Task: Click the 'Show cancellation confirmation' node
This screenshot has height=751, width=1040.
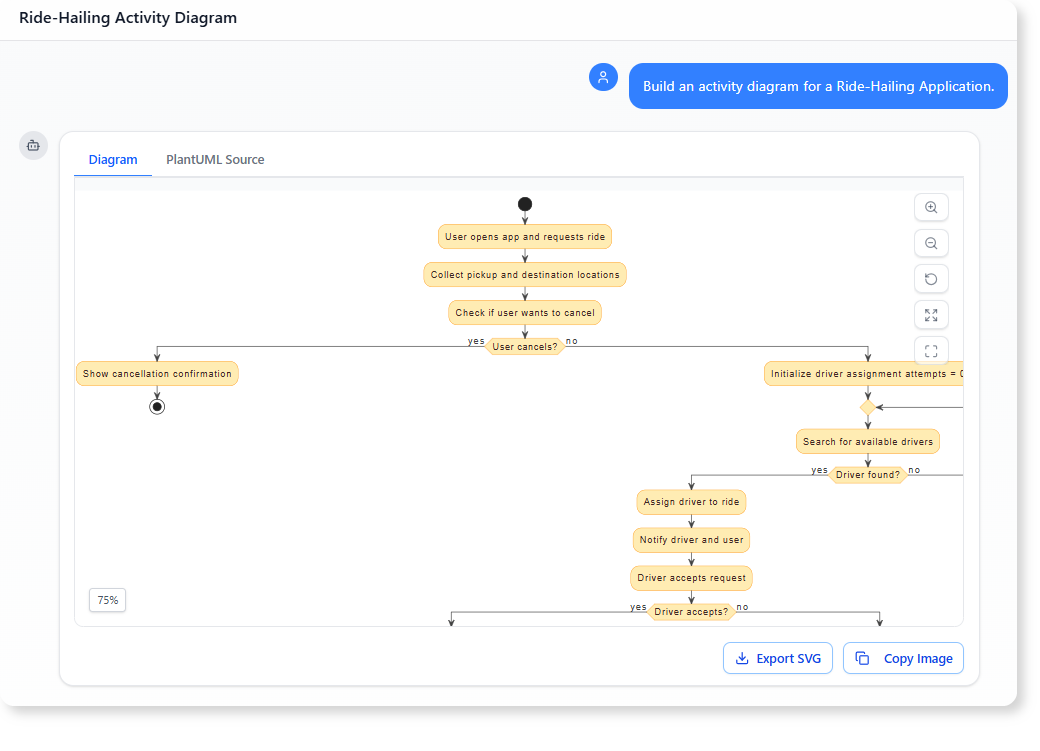Action: point(157,373)
